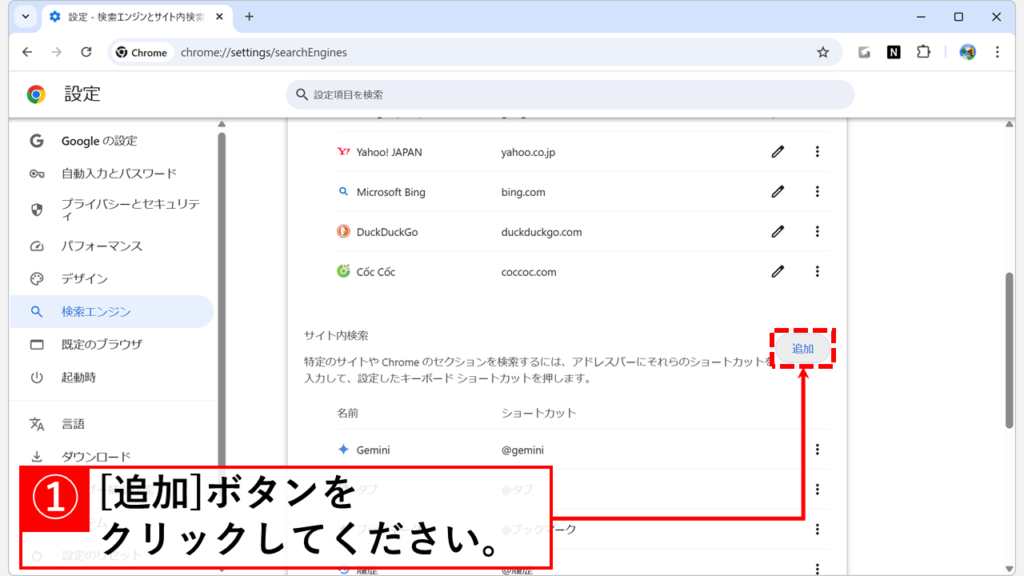Image resolution: width=1024 pixels, height=576 pixels.
Task: Open the Extensions puzzle icon
Action: coord(923,52)
